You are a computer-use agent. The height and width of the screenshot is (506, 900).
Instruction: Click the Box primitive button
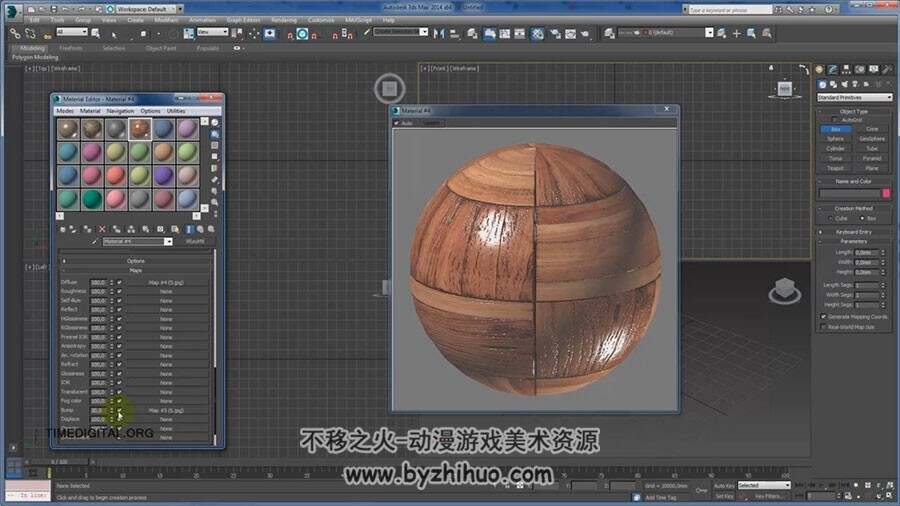tap(836, 129)
